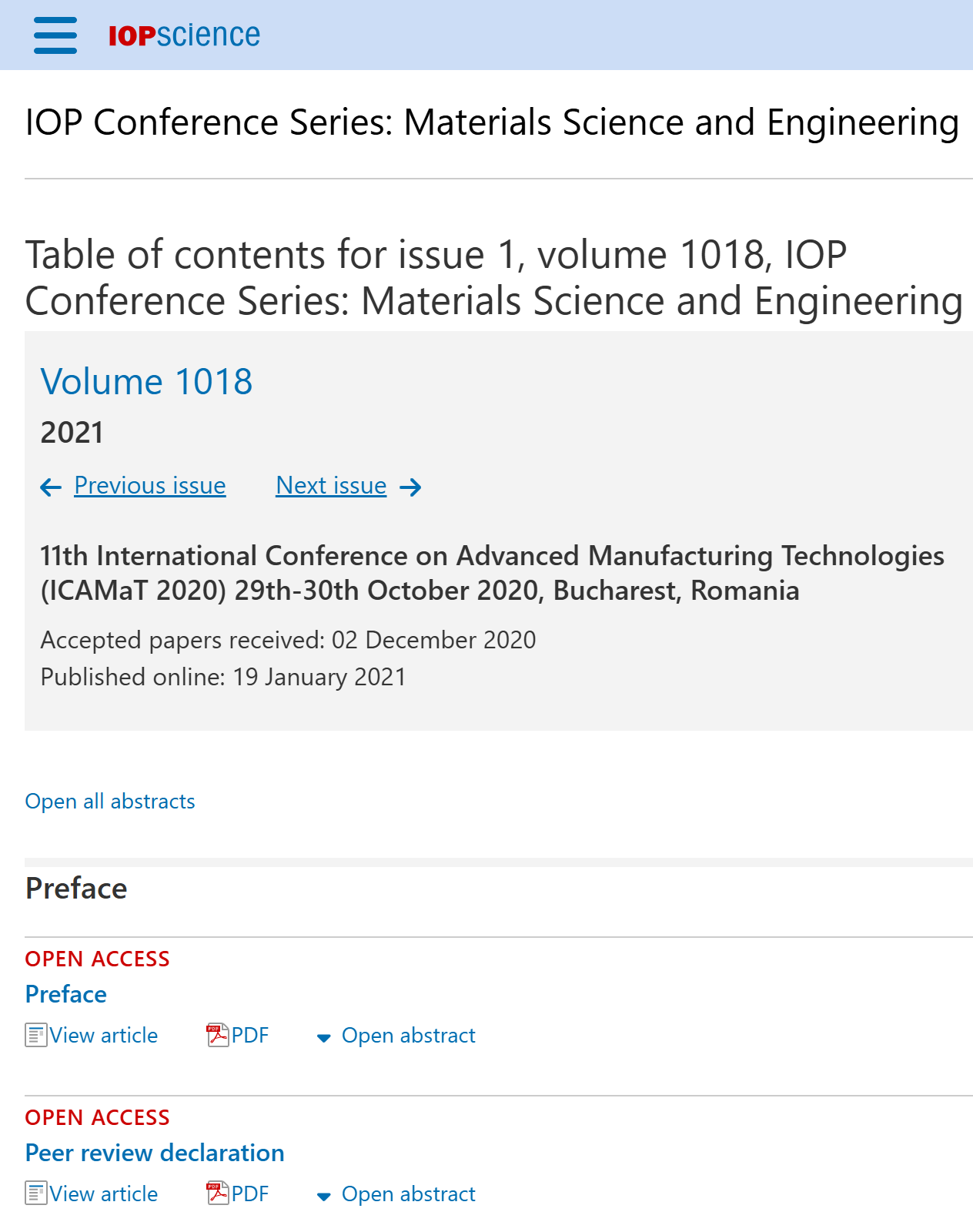
Task: Click the PDF icon for Preface
Action: (218, 1035)
